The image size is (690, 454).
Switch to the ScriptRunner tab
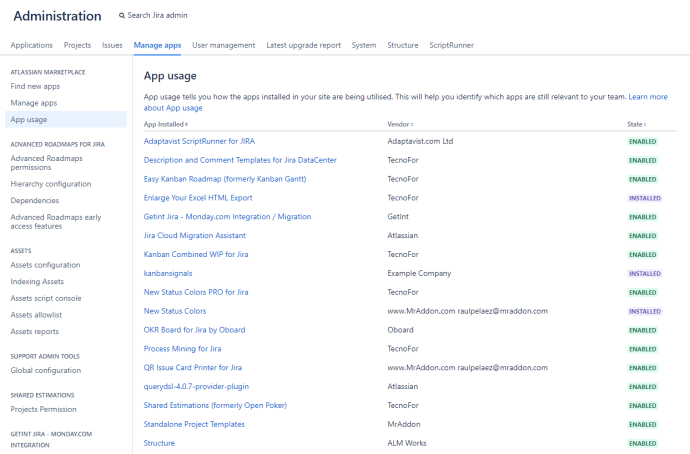click(451, 45)
